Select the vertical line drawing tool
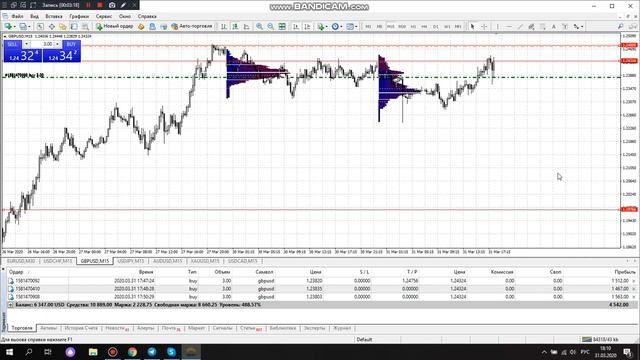The width and height of the screenshot is (640, 360). [x=497, y=27]
